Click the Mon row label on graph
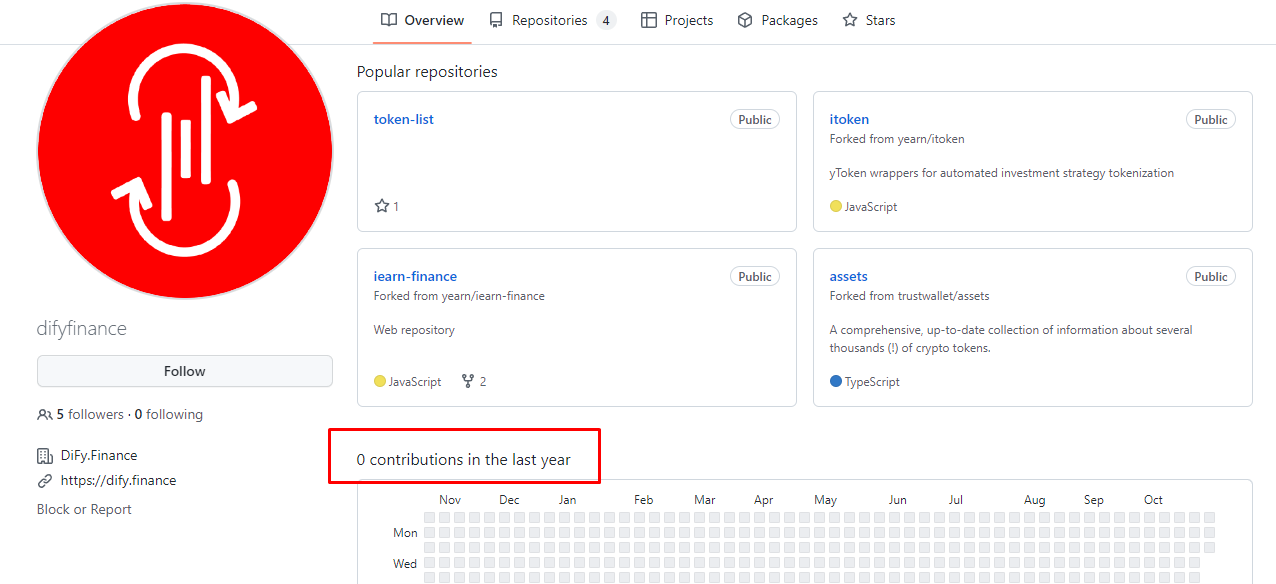The image size is (1276, 584). click(405, 533)
